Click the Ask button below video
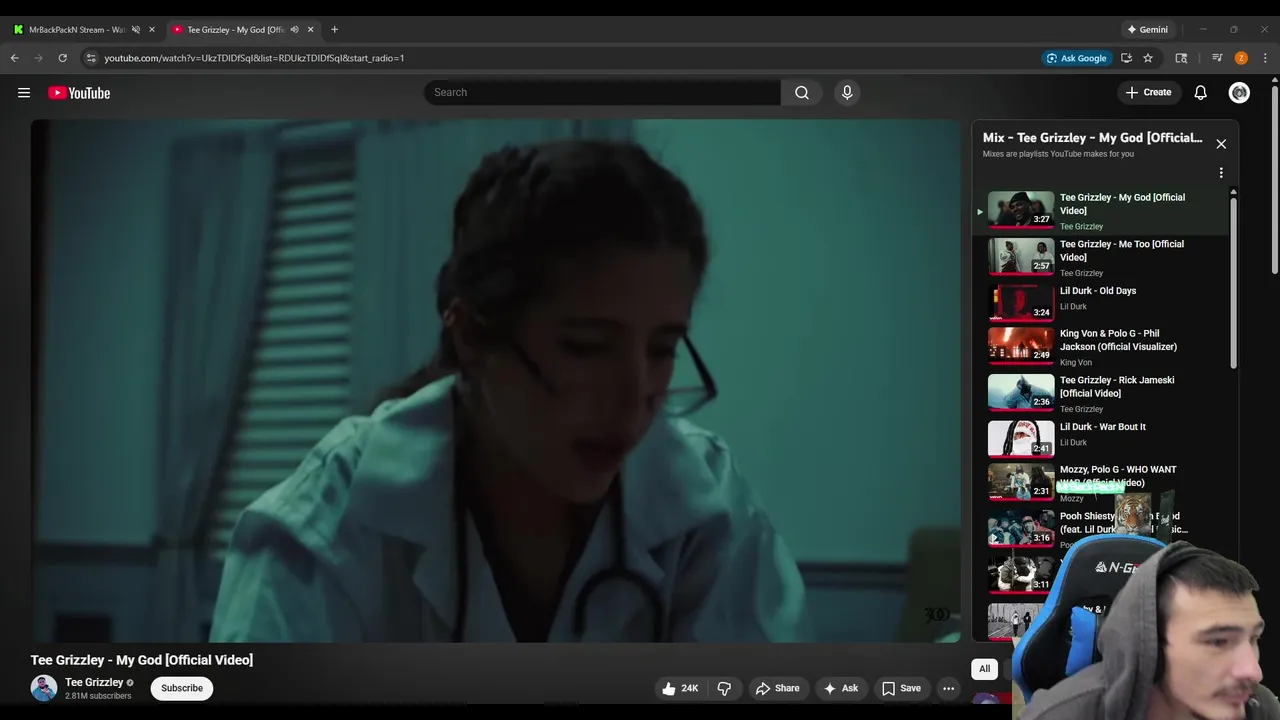 tap(840, 688)
